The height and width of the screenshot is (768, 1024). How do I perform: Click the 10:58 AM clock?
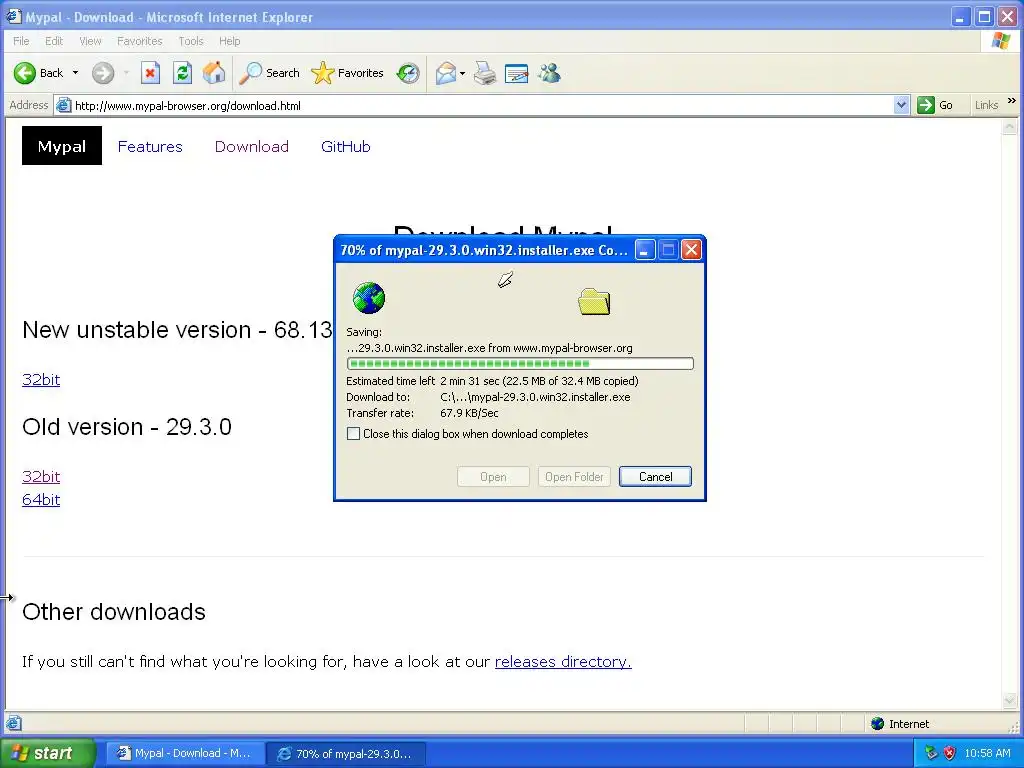coord(987,753)
